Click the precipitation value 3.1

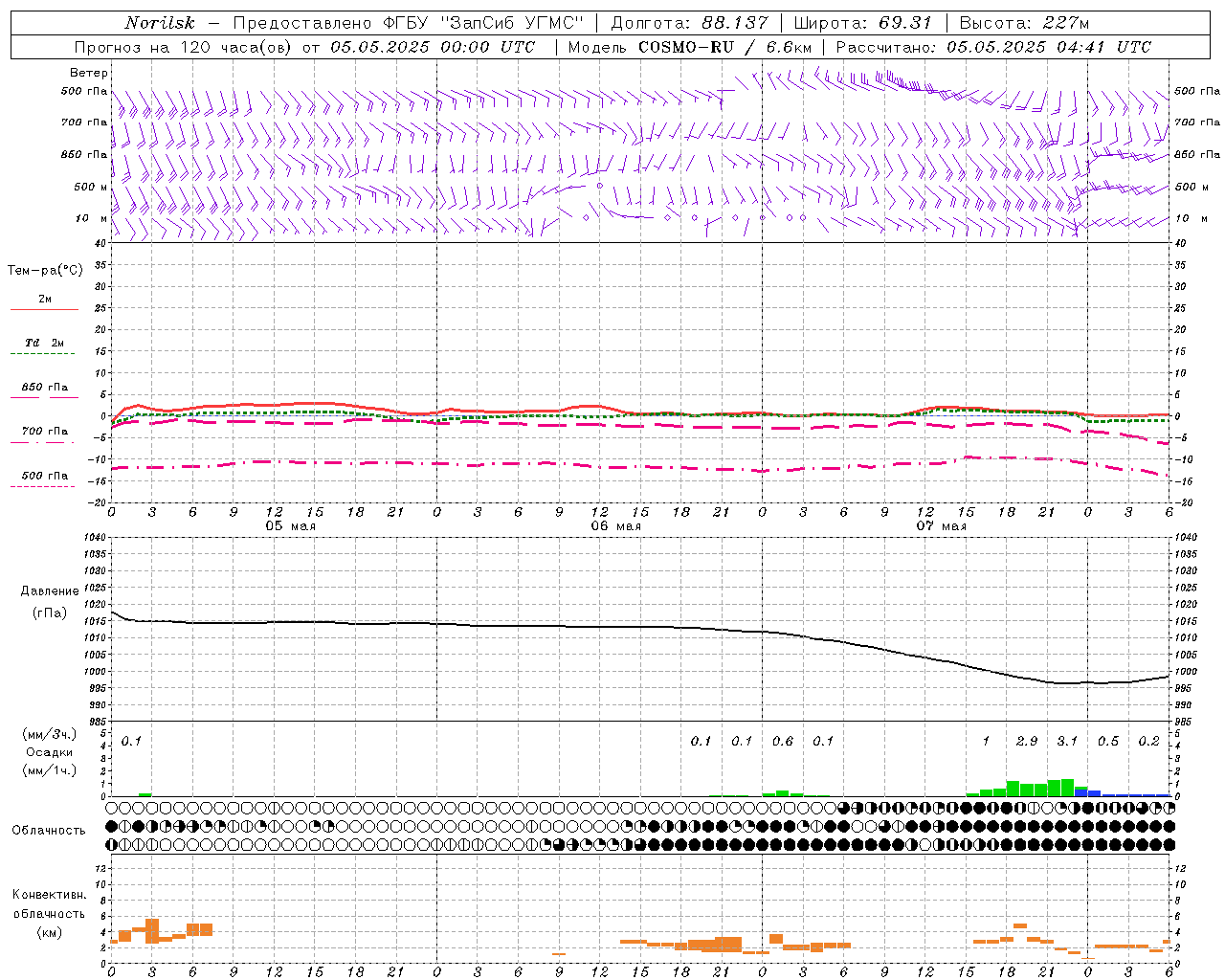point(1067,742)
